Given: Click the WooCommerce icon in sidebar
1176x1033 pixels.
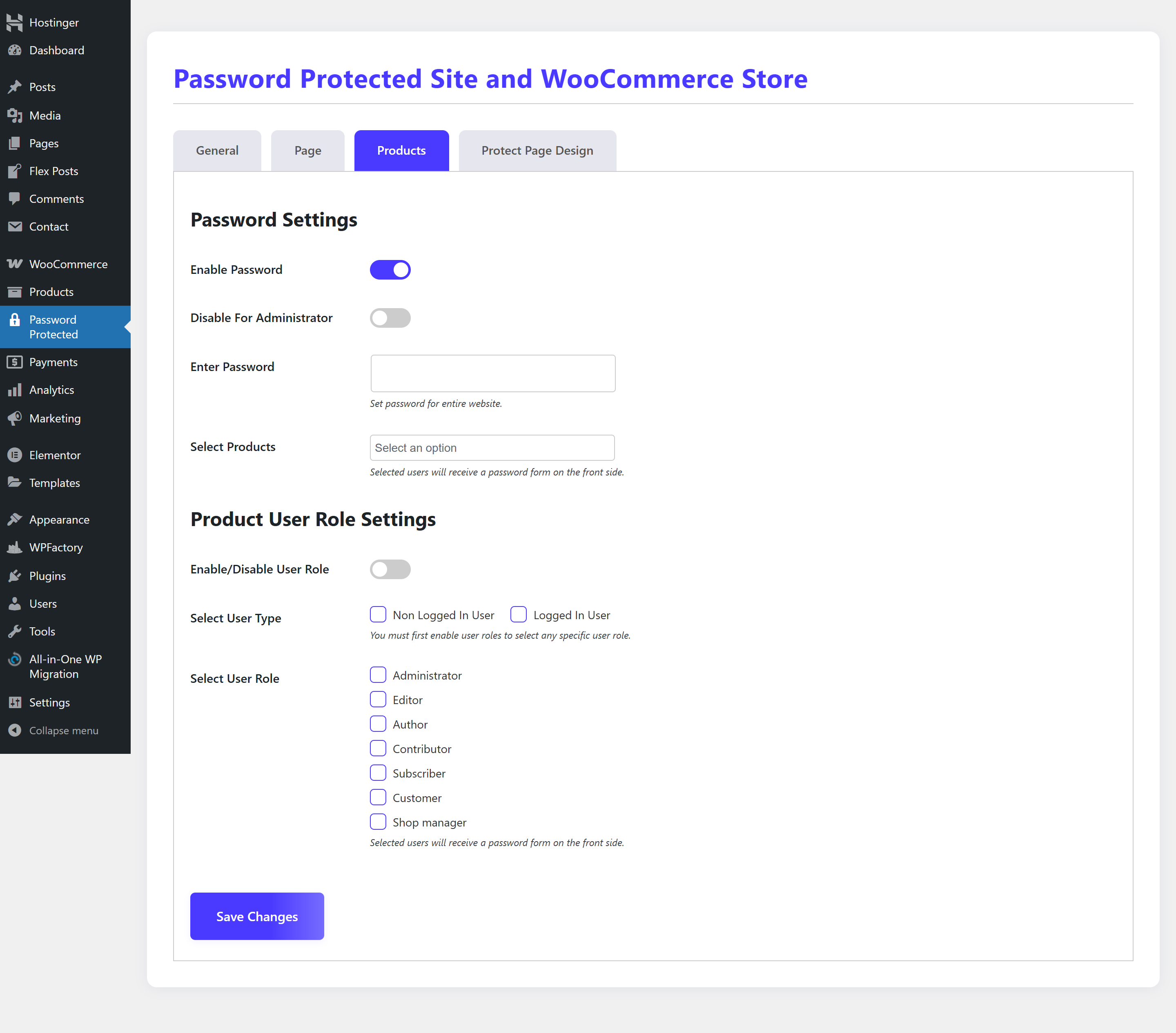Looking at the screenshot, I should pos(15,264).
